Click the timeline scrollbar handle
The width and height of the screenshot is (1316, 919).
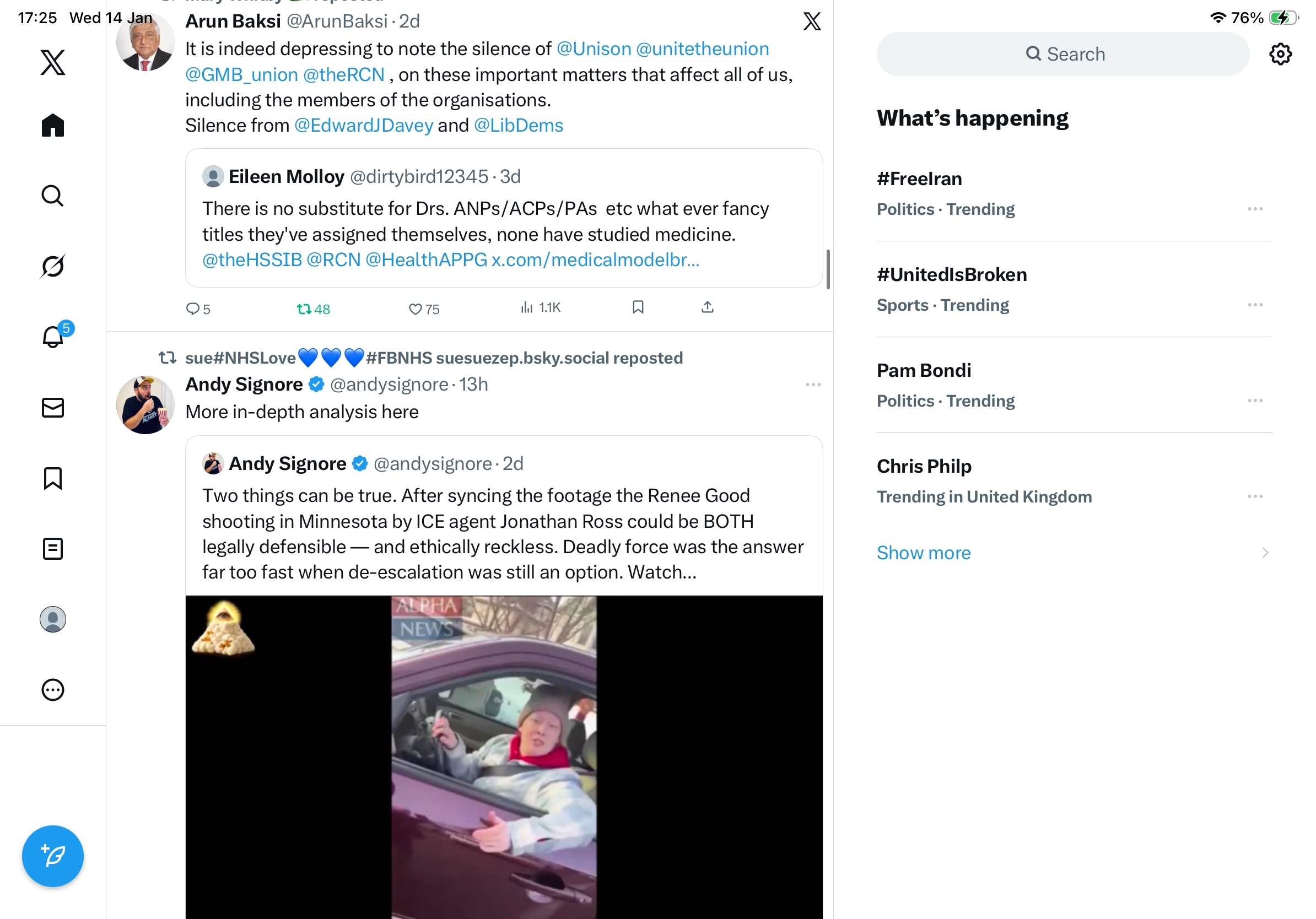[828, 269]
